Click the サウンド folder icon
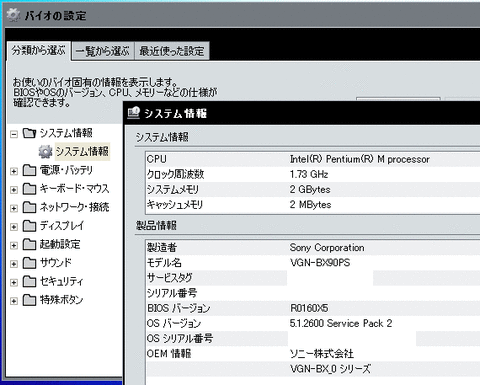 tap(29, 263)
